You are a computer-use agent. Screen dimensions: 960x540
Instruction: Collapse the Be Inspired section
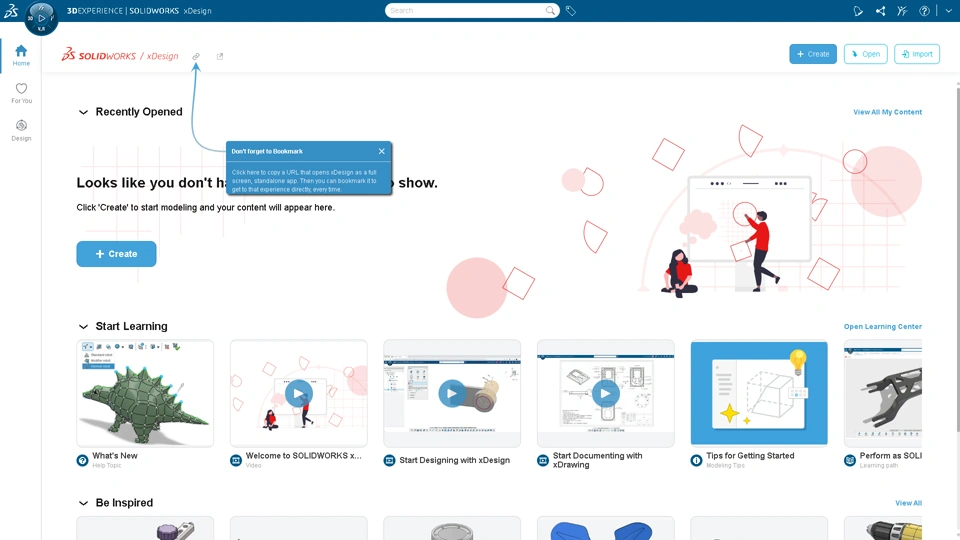coord(83,503)
